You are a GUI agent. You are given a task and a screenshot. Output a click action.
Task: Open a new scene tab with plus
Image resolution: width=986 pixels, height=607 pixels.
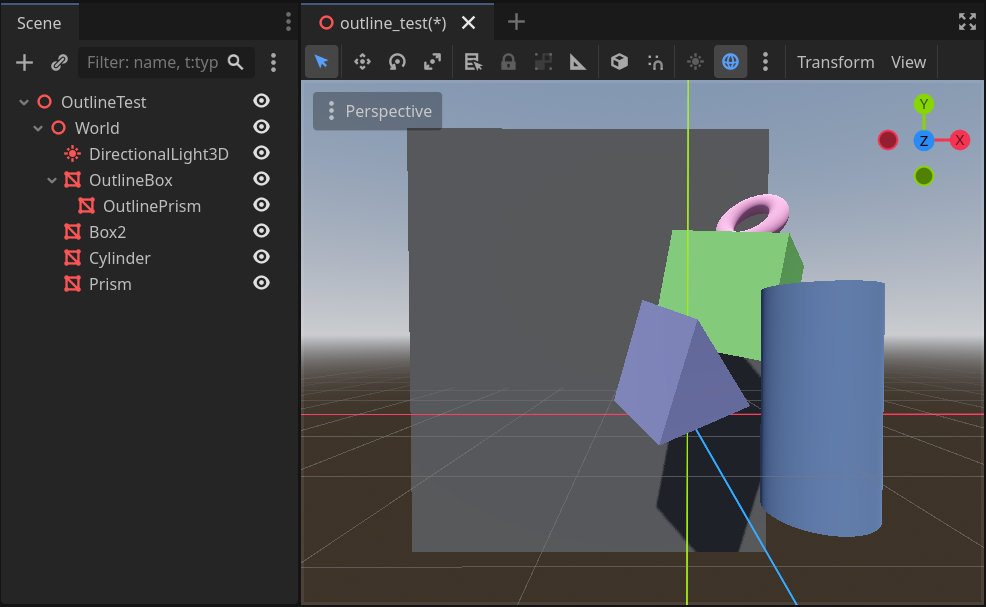tap(516, 22)
